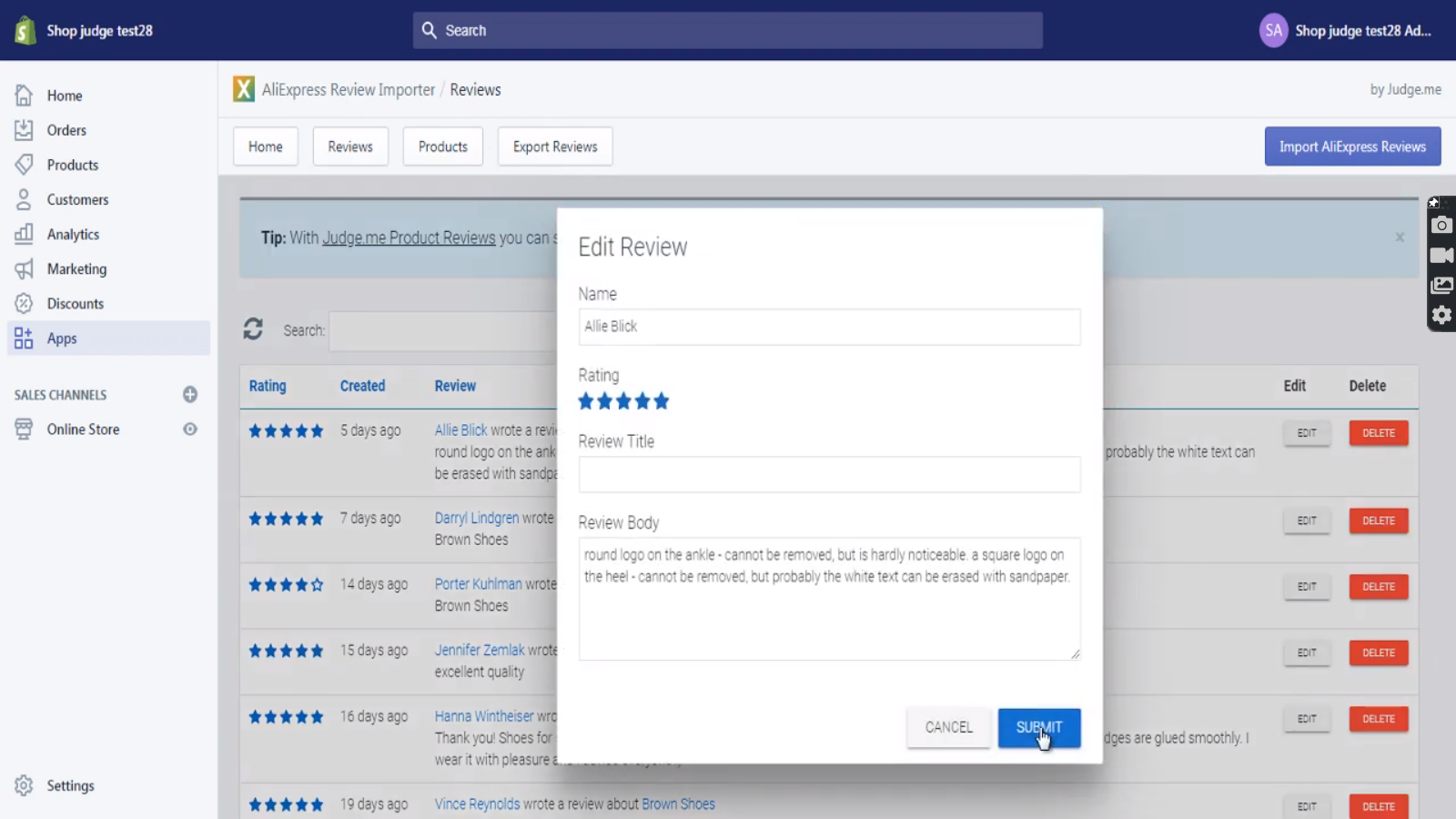
Task: Set rating to one star
Action: [586, 401]
